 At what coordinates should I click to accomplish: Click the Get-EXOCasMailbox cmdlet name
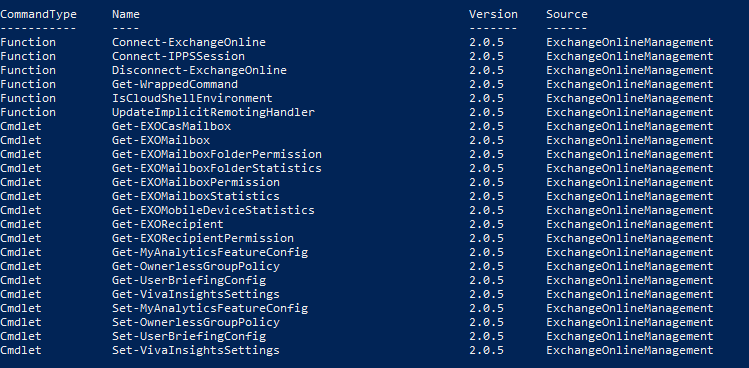pos(171,127)
